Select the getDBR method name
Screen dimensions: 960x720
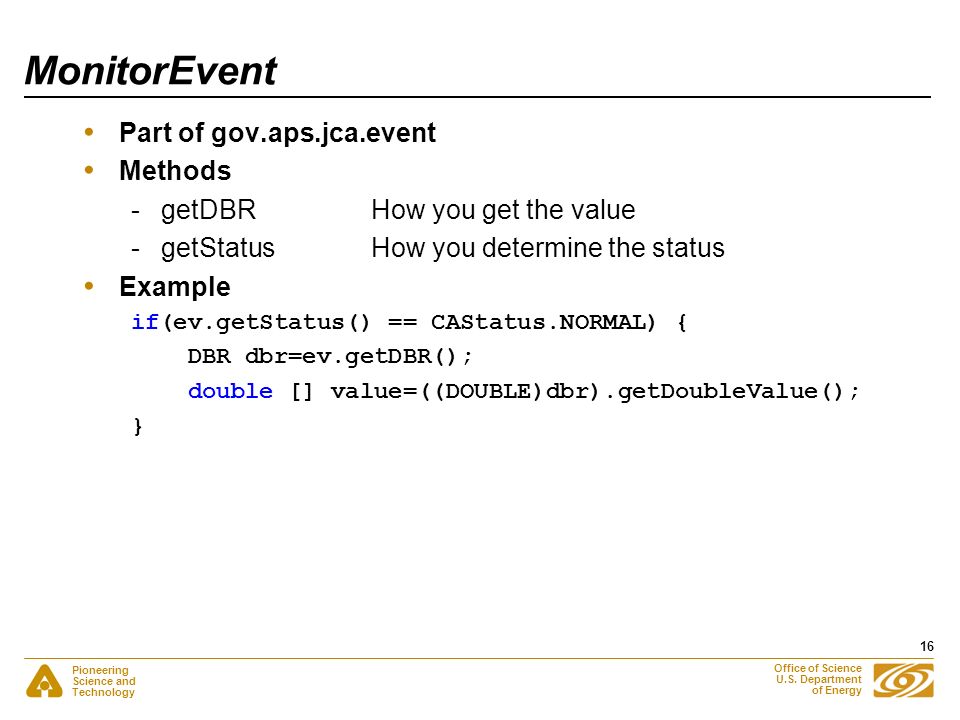(208, 210)
